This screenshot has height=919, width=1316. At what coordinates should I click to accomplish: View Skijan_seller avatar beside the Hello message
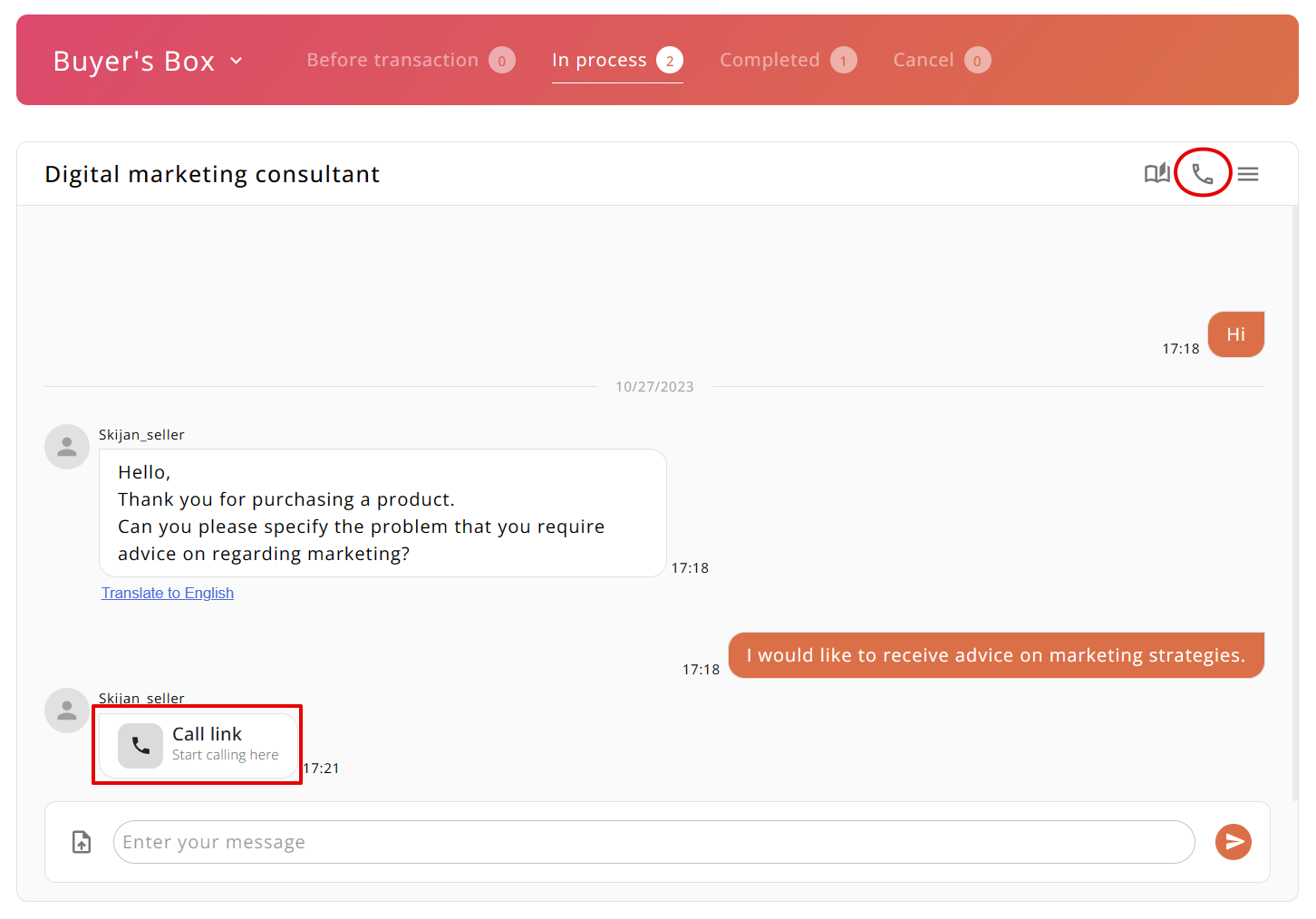tap(67, 447)
